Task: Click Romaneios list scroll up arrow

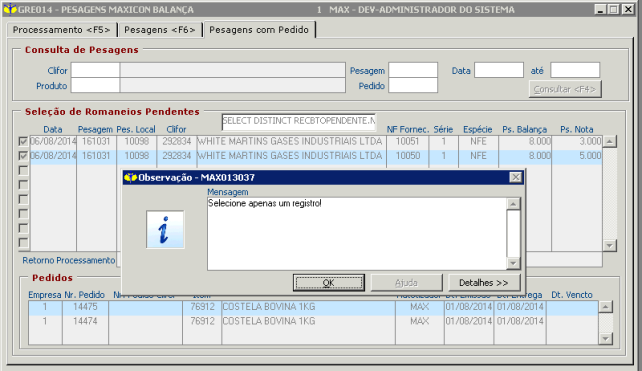Action: (x=610, y=142)
